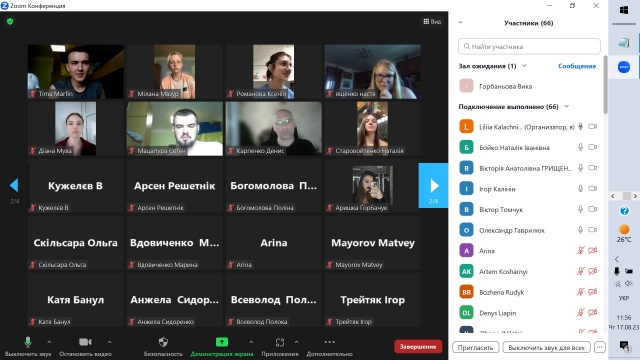The height and width of the screenshot is (360, 640).
Task: Select Mayorov Matvey participant tile
Action: pyautogui.click(x=373, y=242)
